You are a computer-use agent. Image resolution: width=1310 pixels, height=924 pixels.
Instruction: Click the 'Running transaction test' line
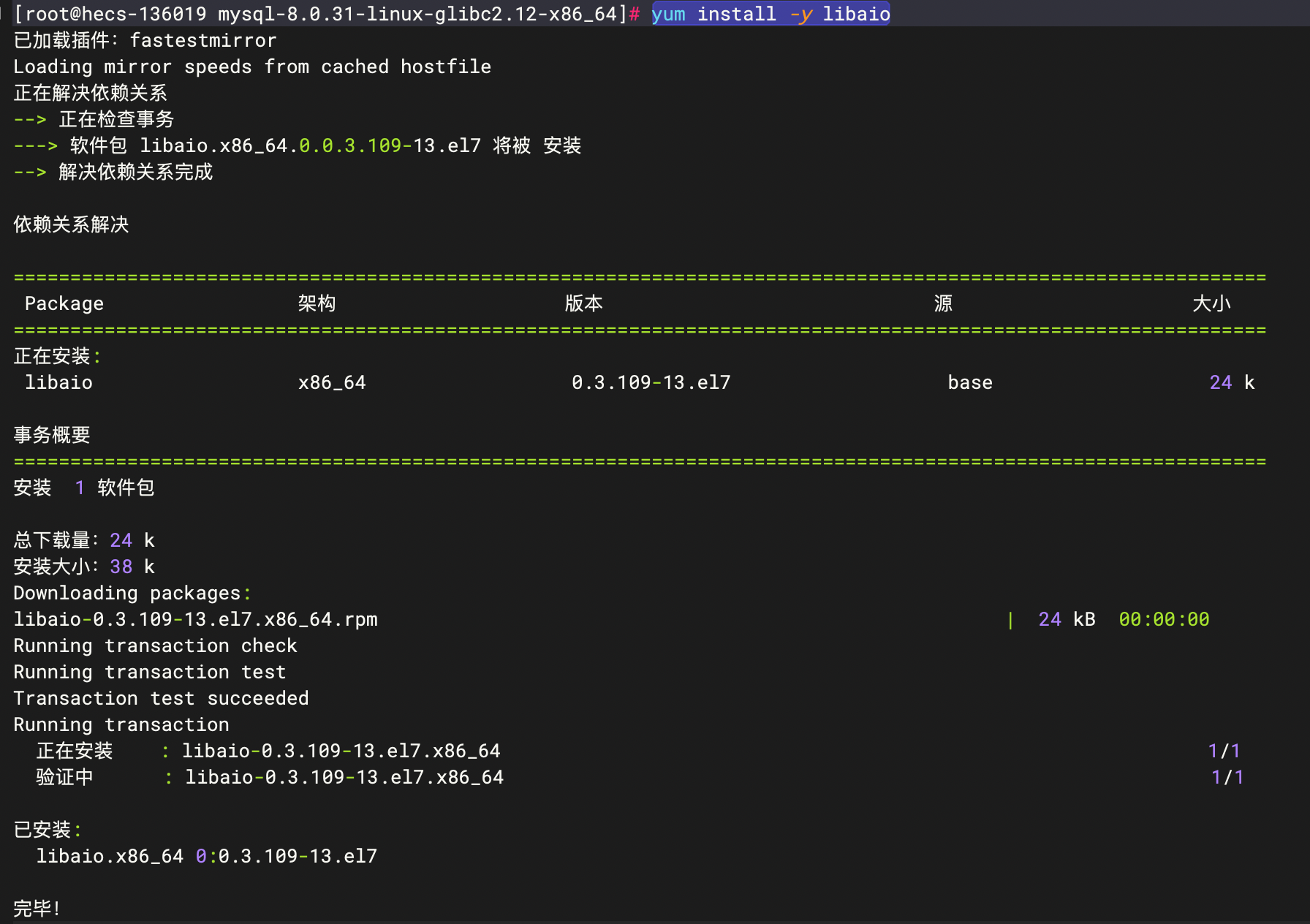tap(149, 672)
